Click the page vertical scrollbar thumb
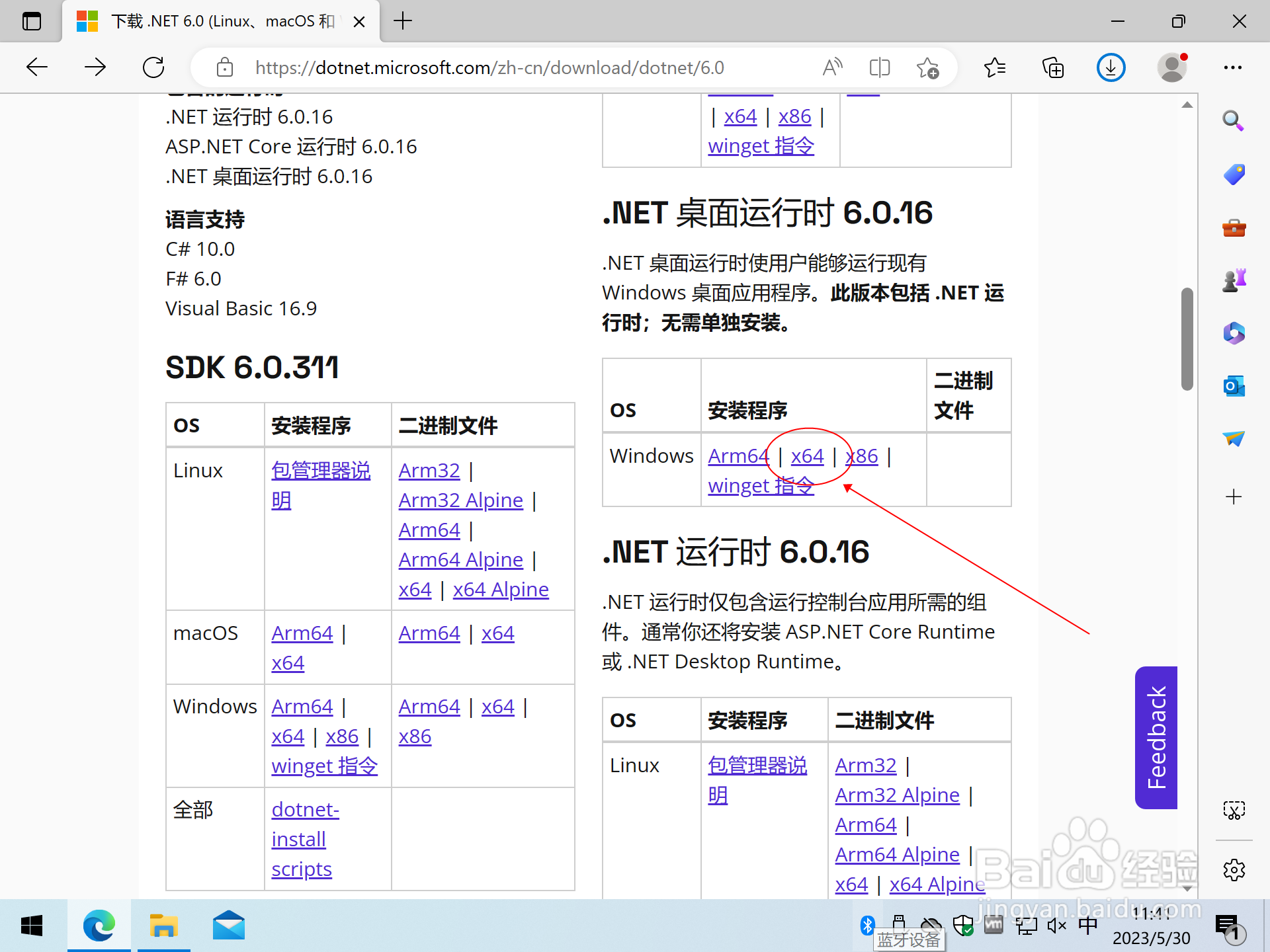The width and height of the screenshot is (1270, 952). pos(1187,338)
